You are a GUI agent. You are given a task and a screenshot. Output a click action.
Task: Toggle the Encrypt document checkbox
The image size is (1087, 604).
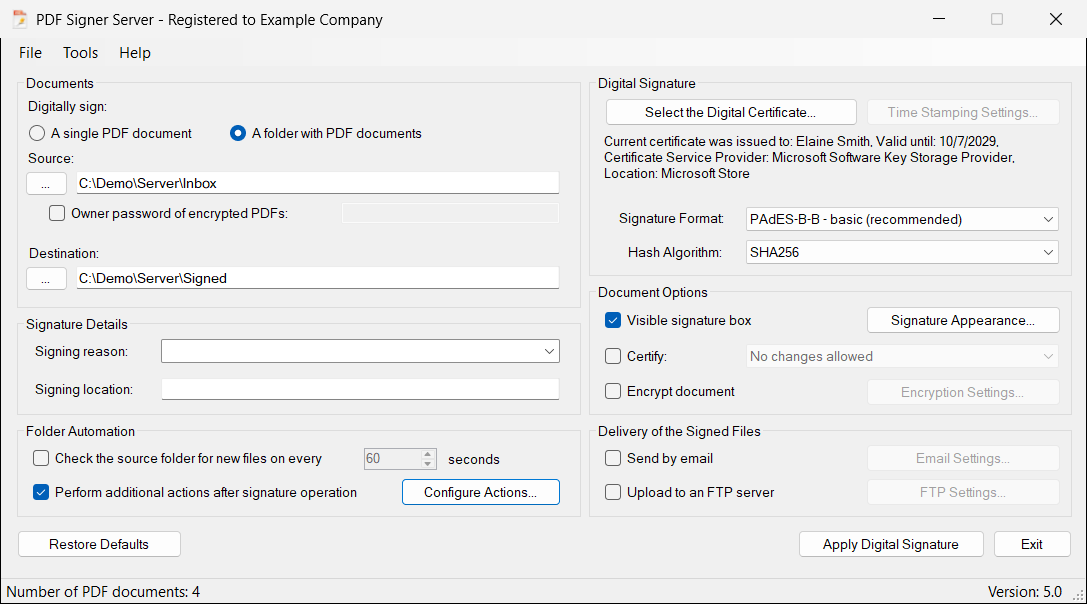613,391
